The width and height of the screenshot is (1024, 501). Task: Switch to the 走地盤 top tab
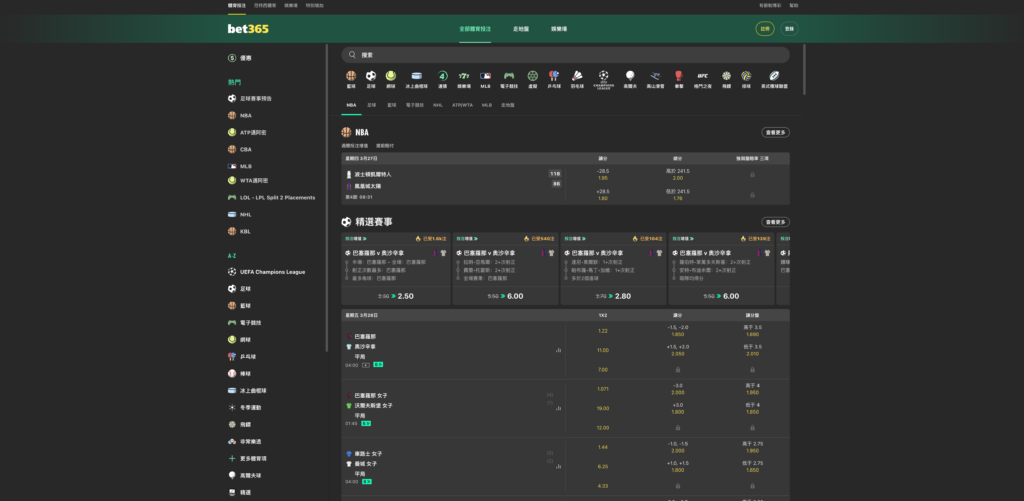pos(521,29)
